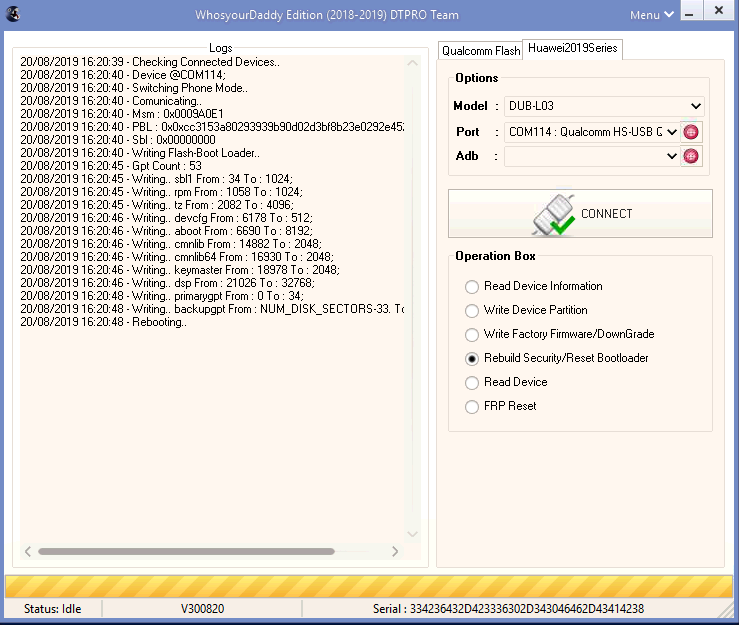Image resolution: width=739 pixels, height=625 pixels.
Task: Open the Menu dropdown in title bar
Action: pyautogui.click(x=652, y=15)
